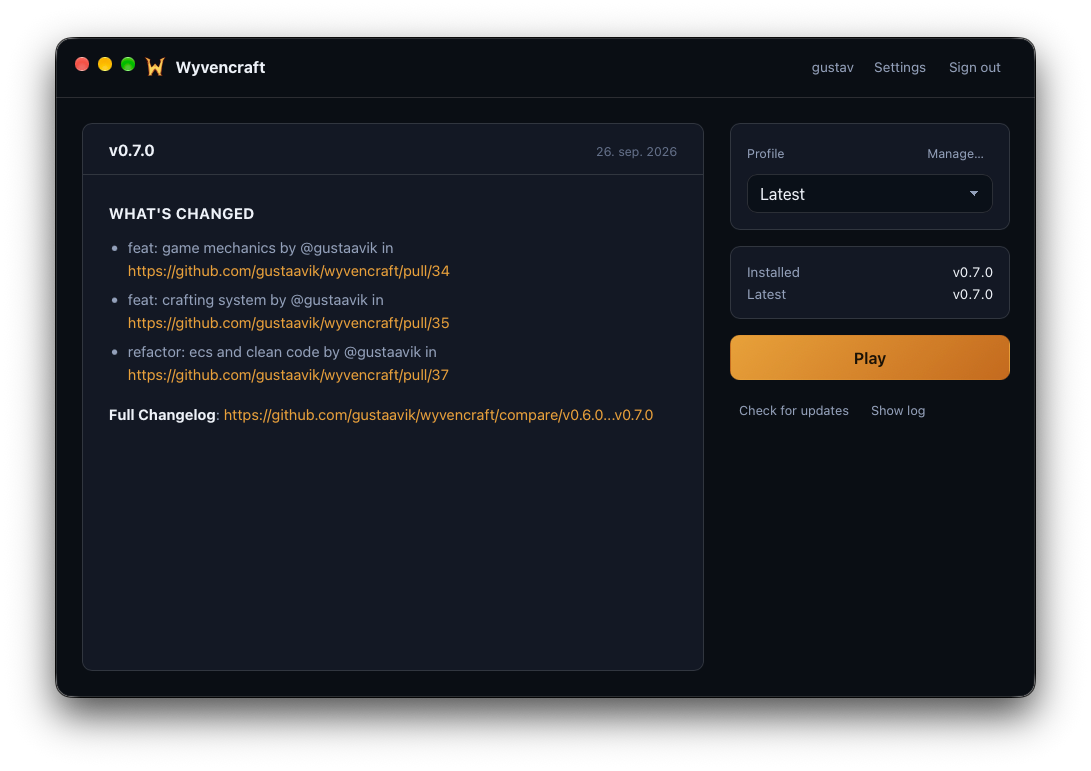Open pull request 34 link
Viewport: 1091px width, 771px height.
coord(288,271)
